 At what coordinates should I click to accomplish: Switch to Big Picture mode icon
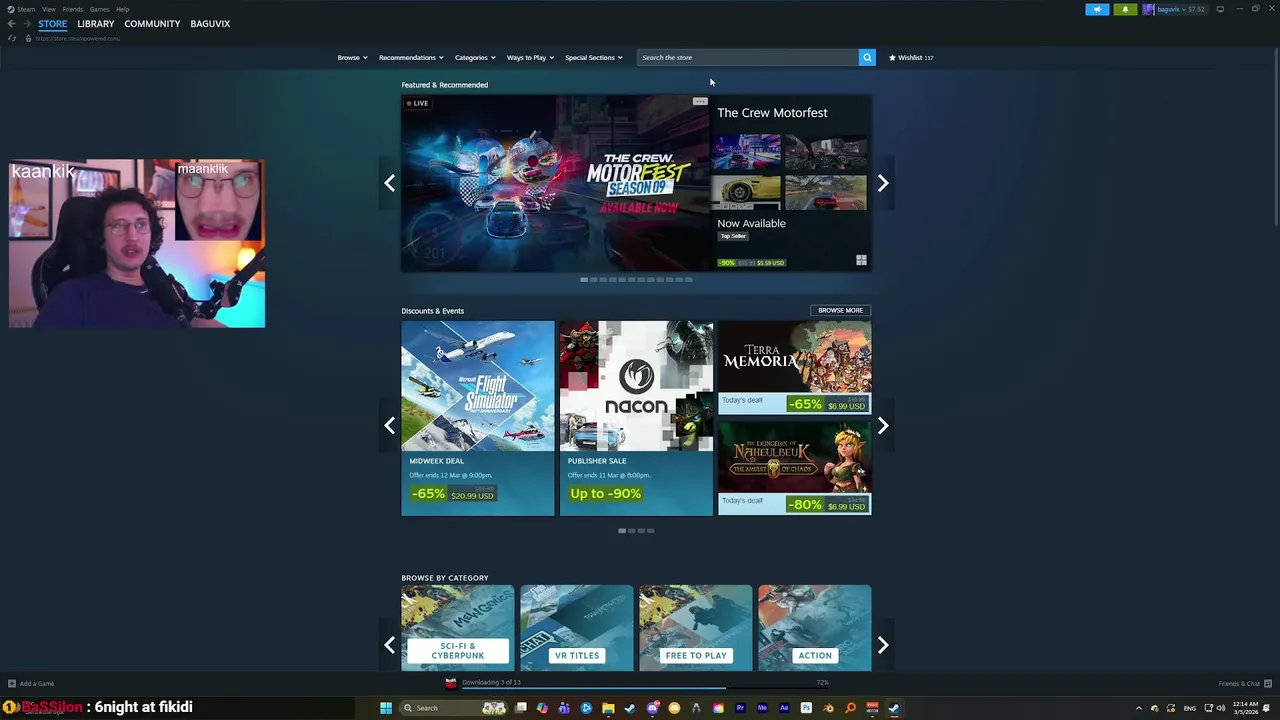pos(1220,9)
